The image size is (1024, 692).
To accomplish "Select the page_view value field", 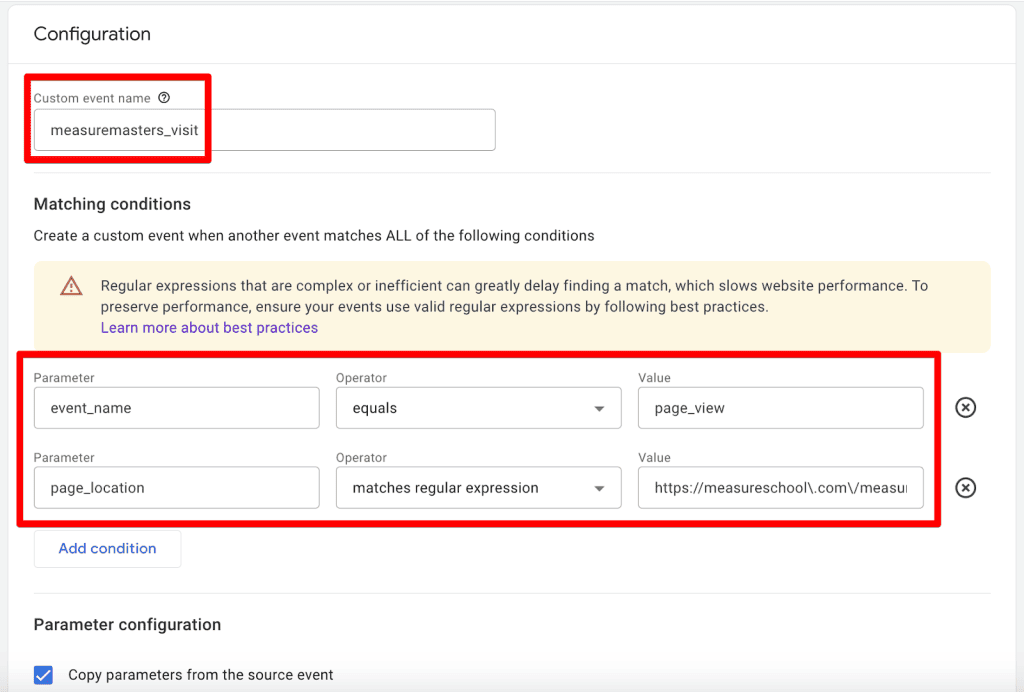I will [780, 407].
